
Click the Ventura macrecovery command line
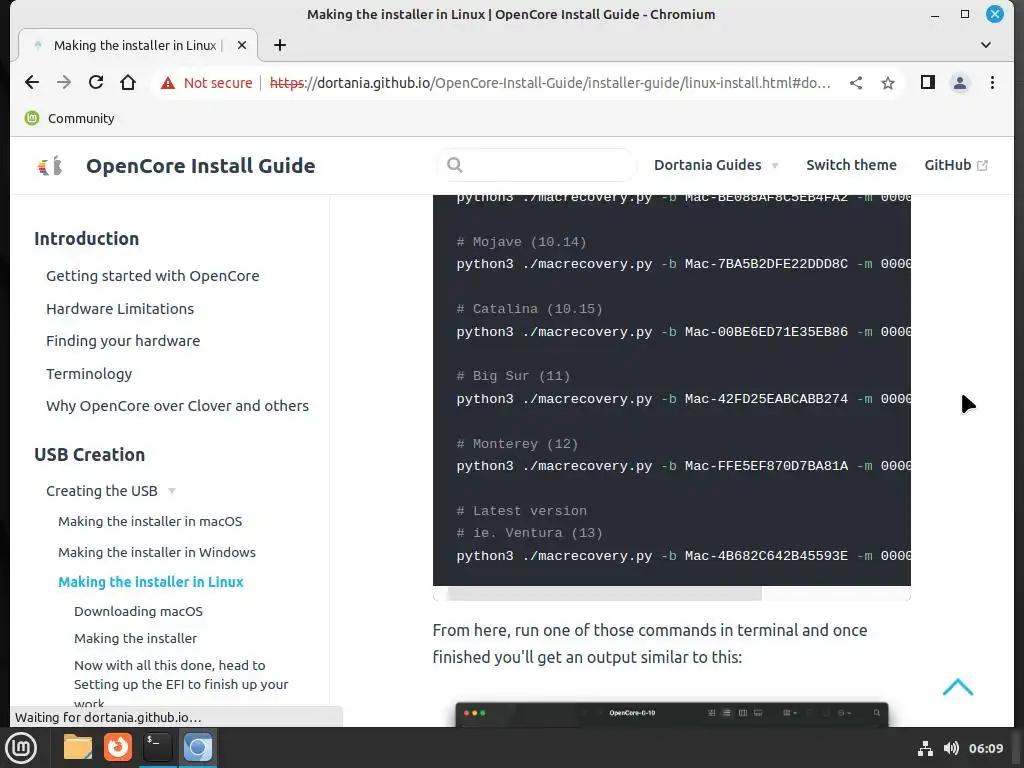coord(683,556)
